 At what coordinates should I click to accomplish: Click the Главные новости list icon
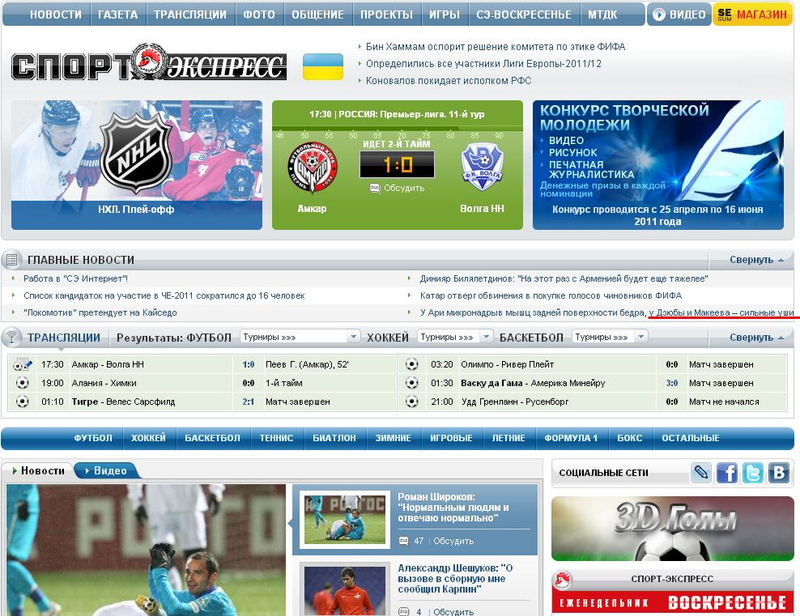(x=11, y=260)
